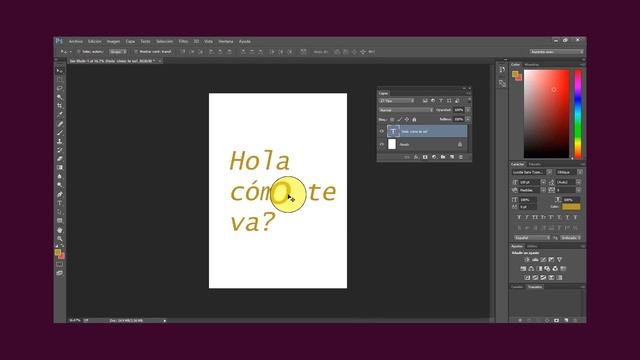Select the Quick Selection tool
Viewport: 640px width, 360px height.
[x=60, y=97]
